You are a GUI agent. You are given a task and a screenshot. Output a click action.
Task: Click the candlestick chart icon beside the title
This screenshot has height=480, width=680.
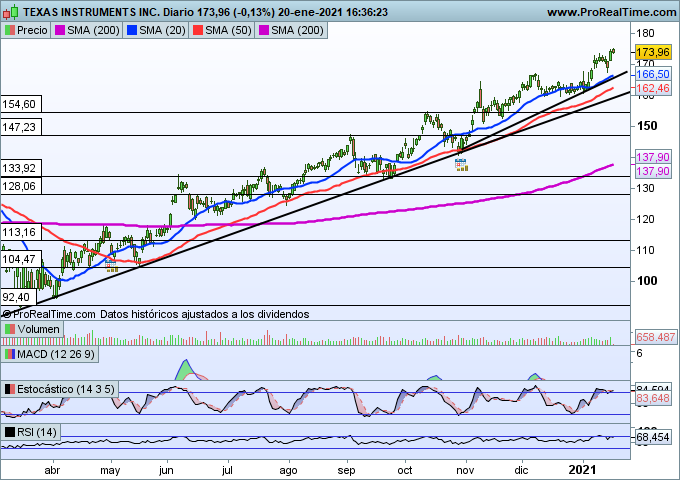[x=10, y=12]
